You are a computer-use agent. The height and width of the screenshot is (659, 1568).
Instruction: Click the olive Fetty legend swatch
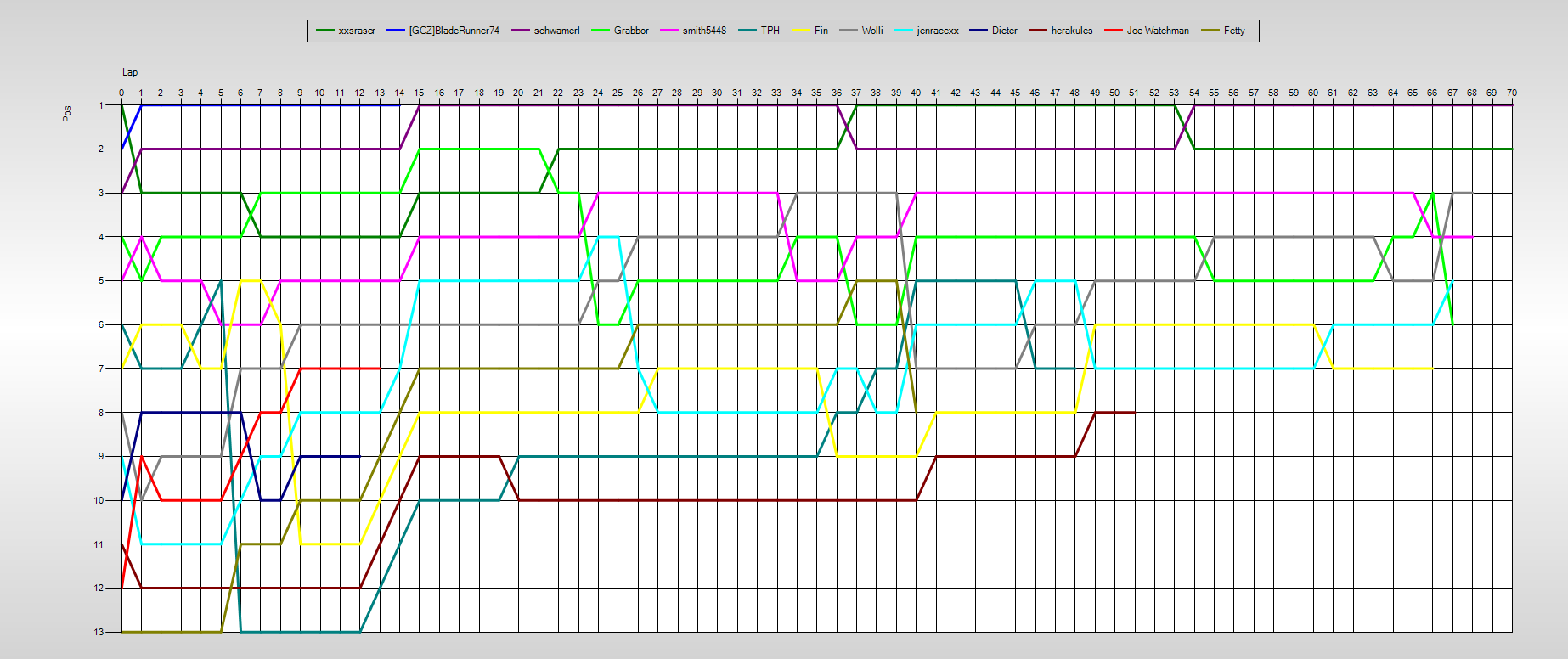pyautogui.click(x=1210, y=31)
